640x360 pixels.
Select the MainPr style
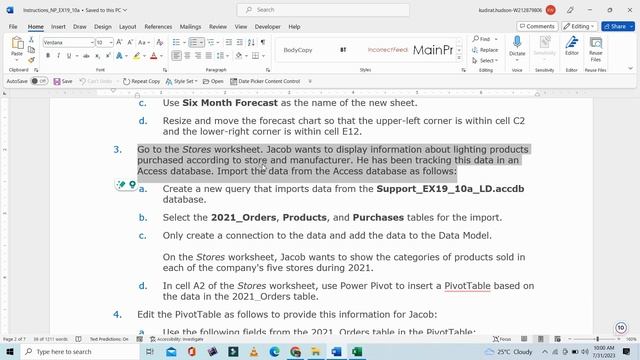coord(433,50)
